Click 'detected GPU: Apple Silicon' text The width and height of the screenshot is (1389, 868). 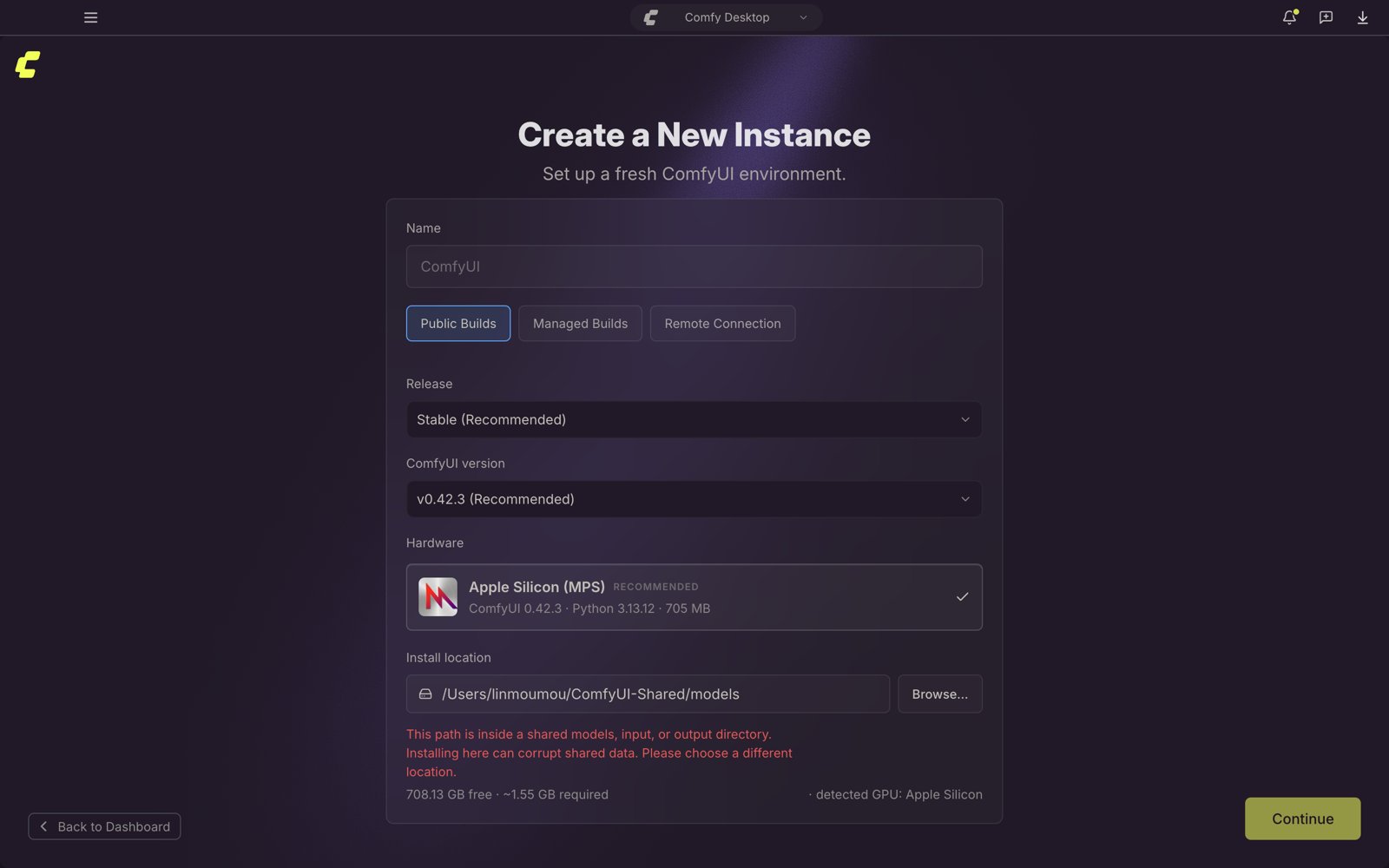[x=899, y=794]
